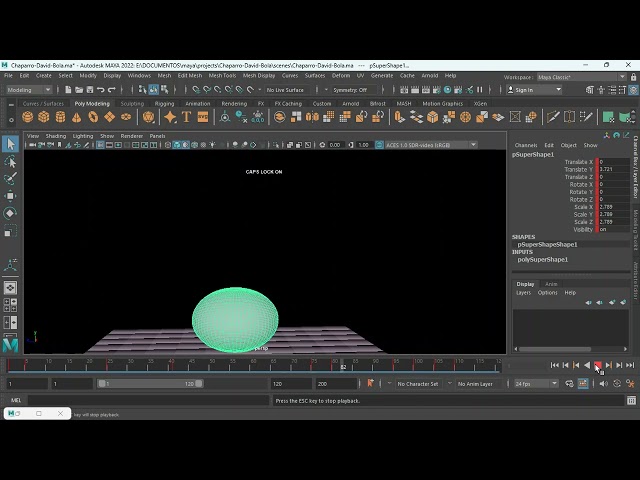Screen dimensions: 640x480
Task: Click the layer editor horizontal scrollbar
Action: (x=555, y=349)
